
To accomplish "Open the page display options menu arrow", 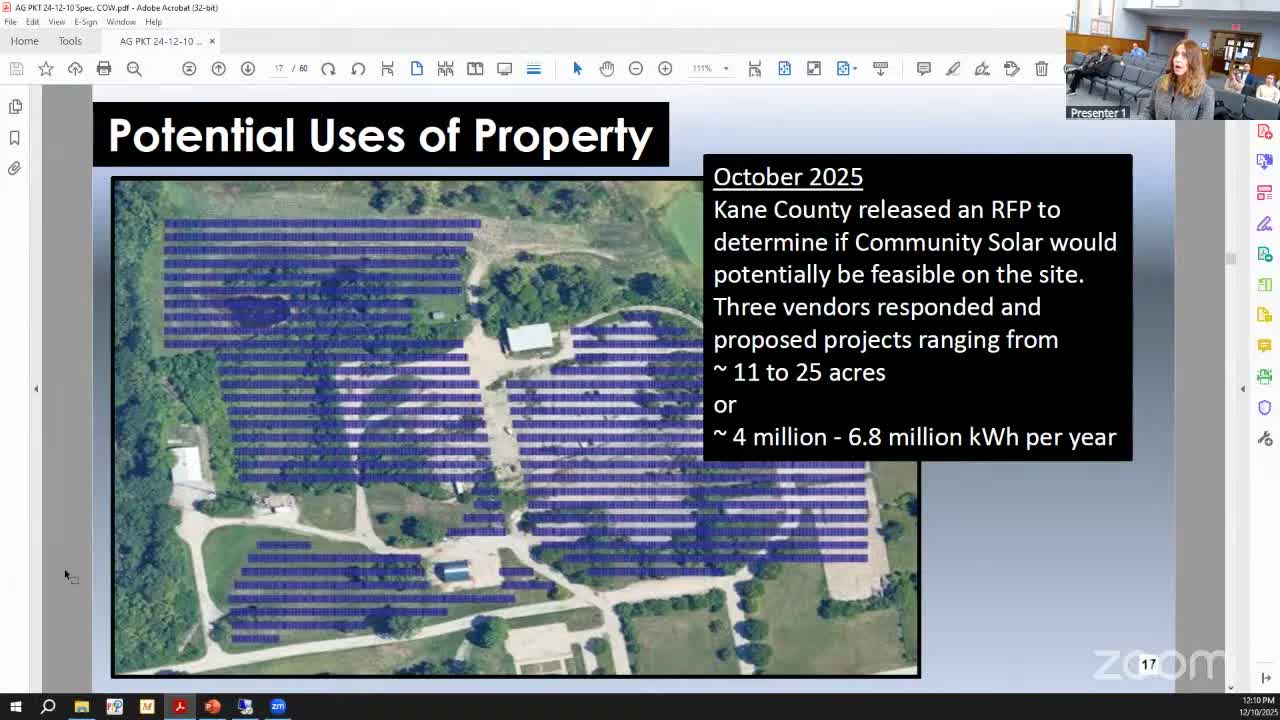I will tap(855, 68).
